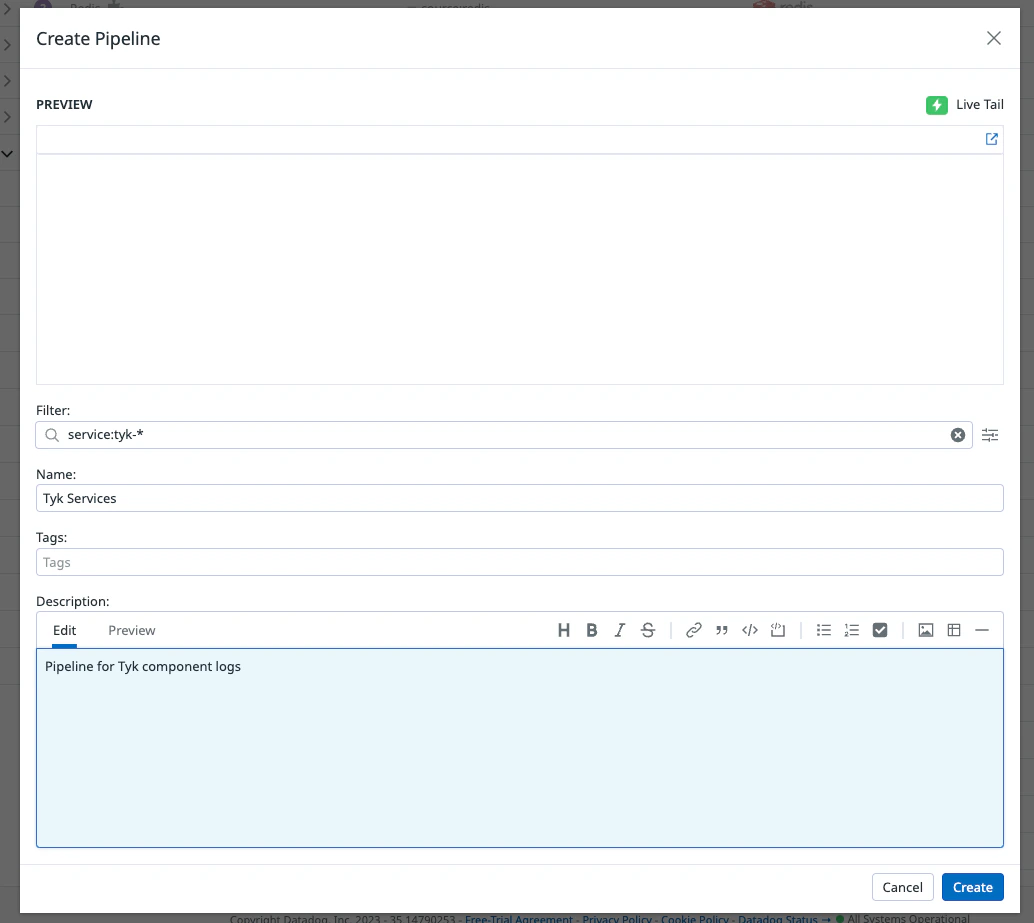Apply italic formatting to description text
The width and height of the screenshot is (1034, 923).
pos(619,630)
